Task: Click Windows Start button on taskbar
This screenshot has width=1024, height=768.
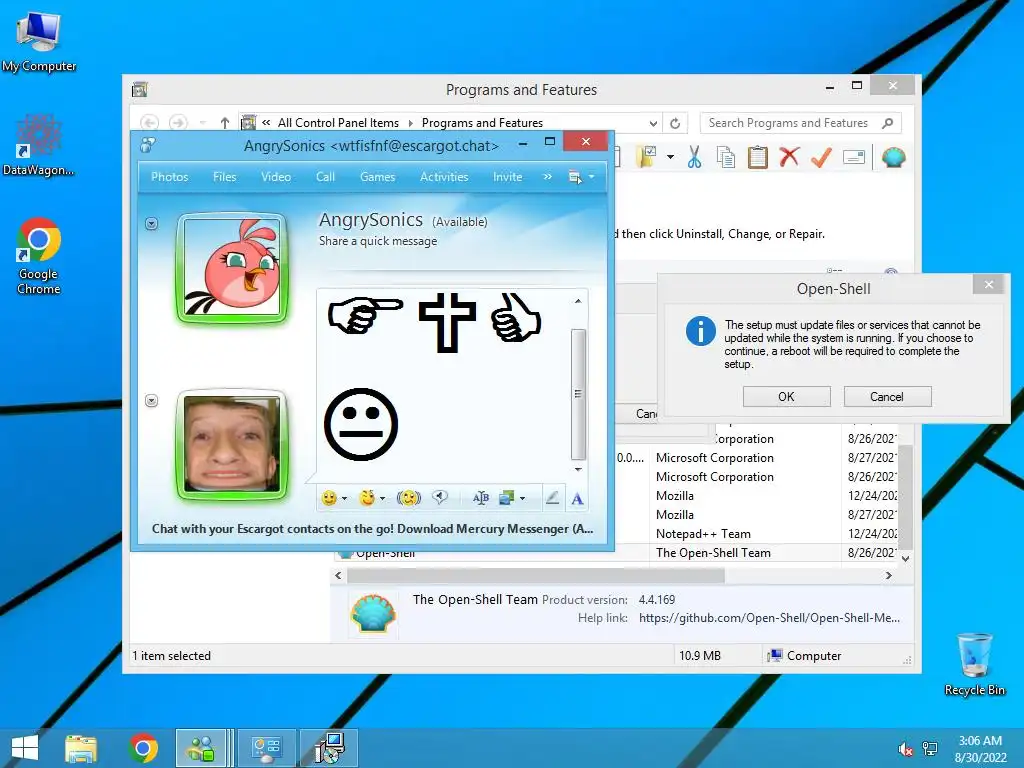Action: [25, 748]
